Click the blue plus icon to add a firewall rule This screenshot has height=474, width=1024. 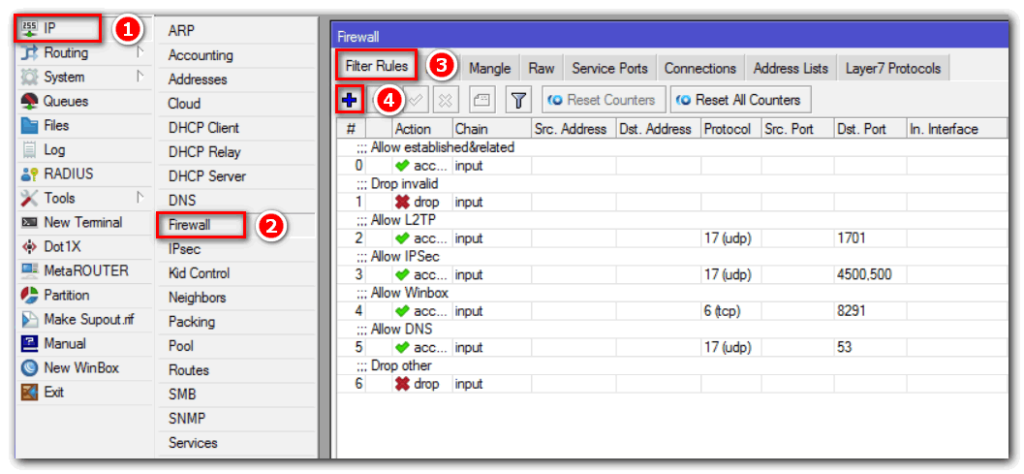pyautogui.click(x=350, y=100)
